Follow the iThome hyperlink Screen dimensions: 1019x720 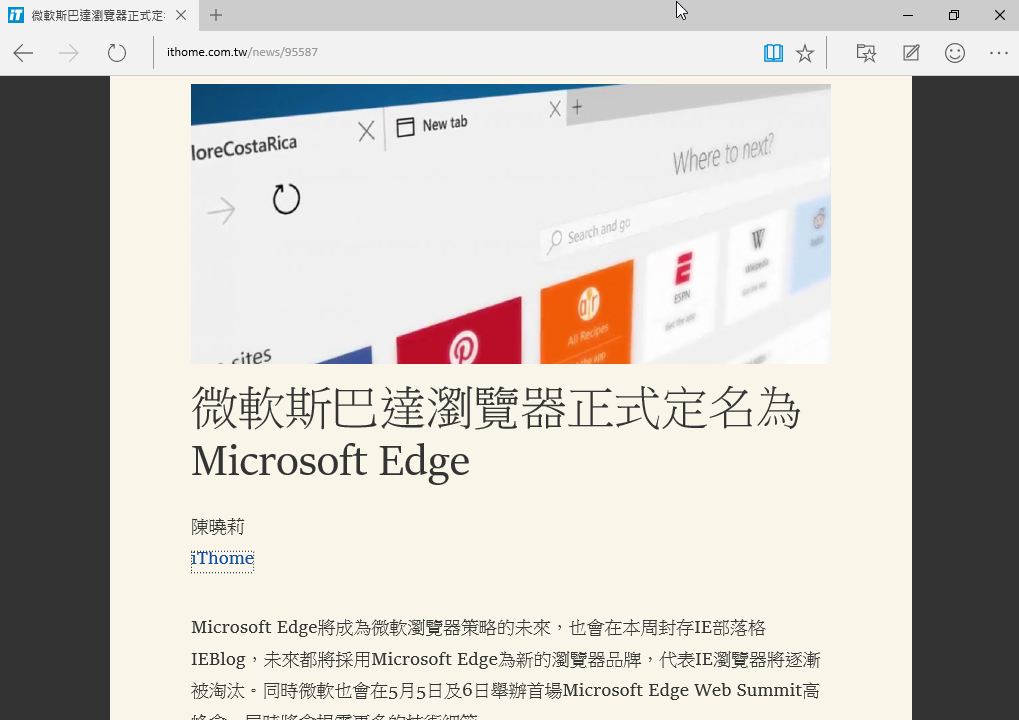221,558
